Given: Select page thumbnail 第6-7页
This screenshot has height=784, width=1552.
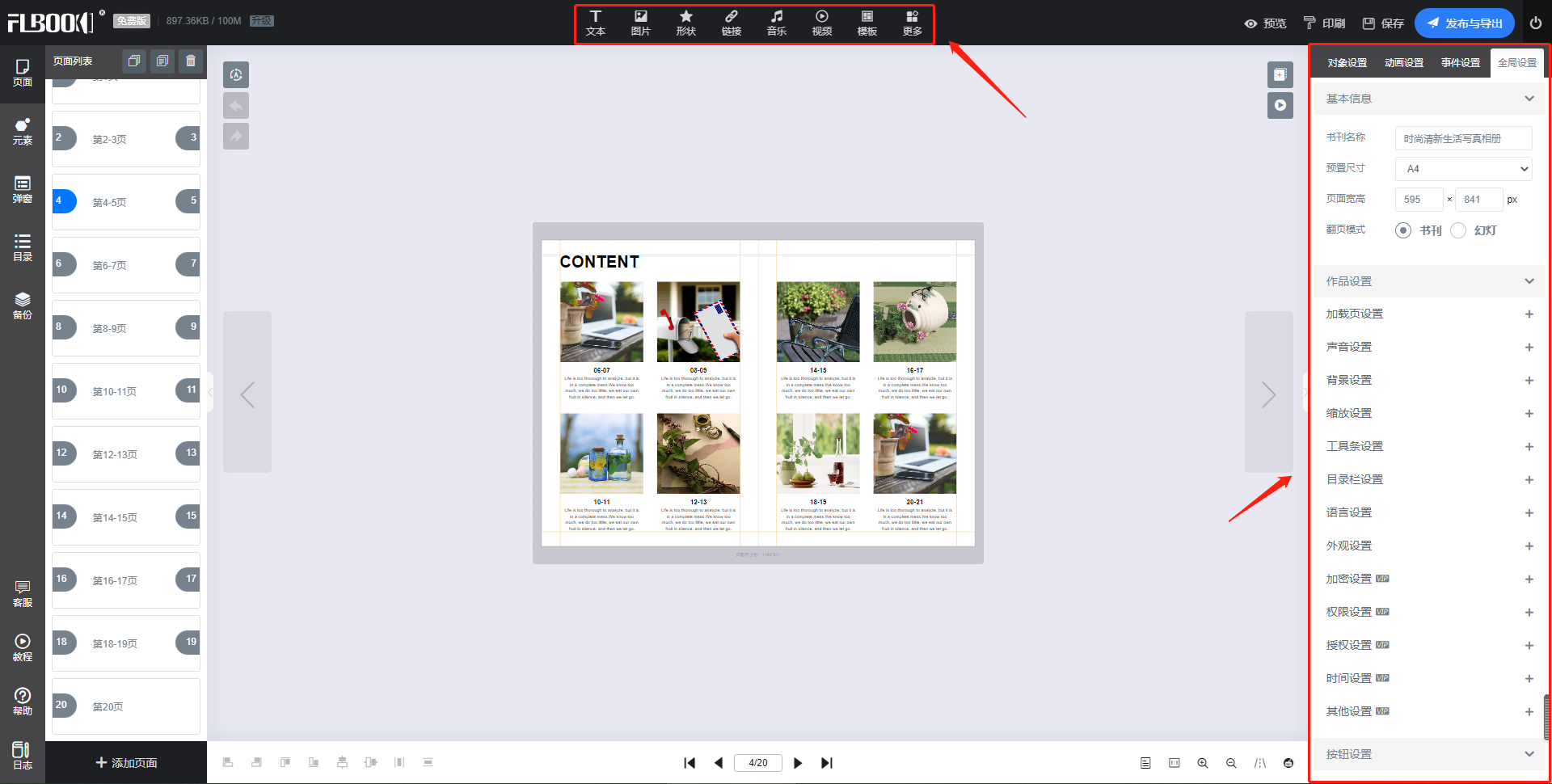Looking at the screenshot, I should click(x=126, y=265).
